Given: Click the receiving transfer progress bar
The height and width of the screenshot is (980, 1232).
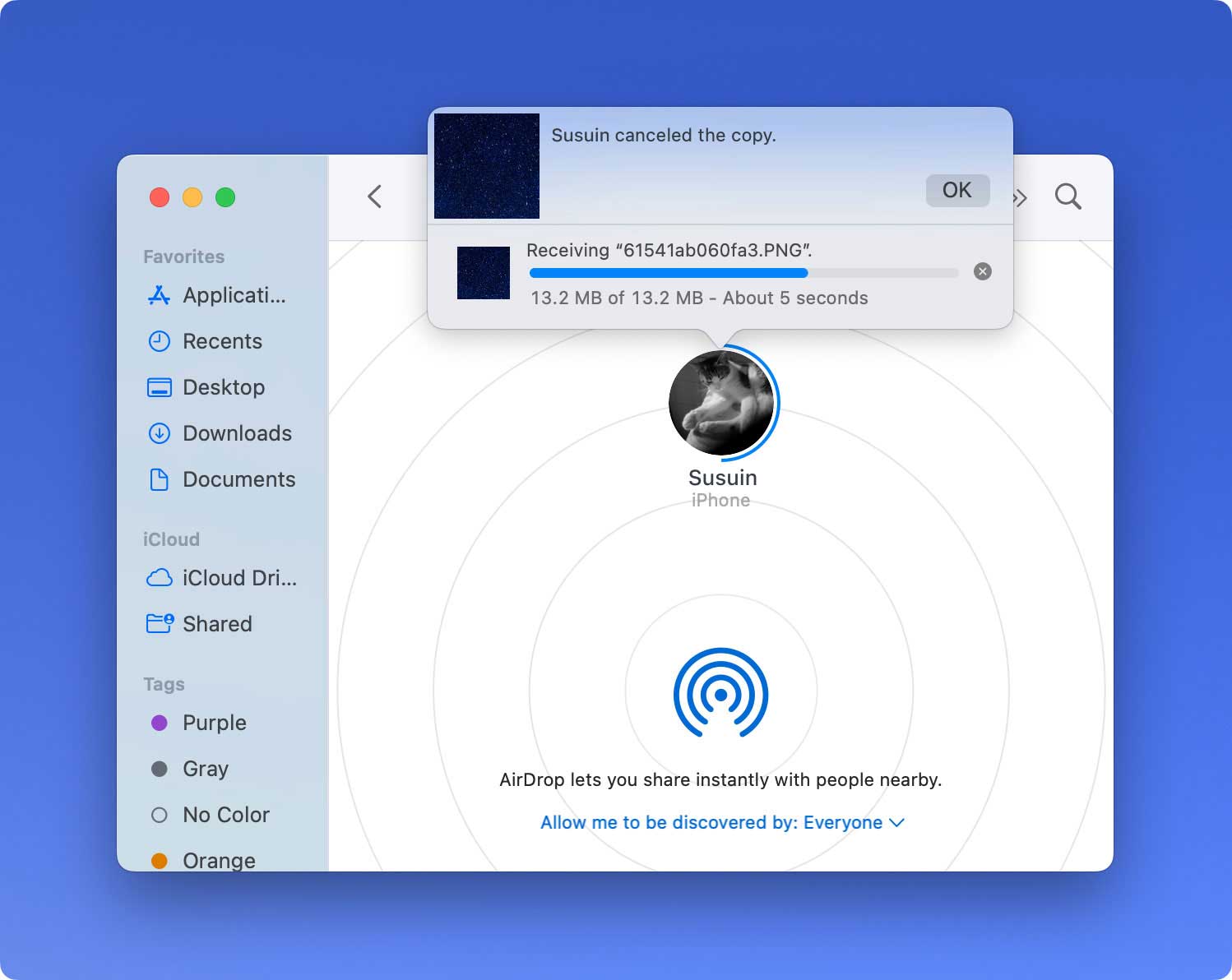Looking at the screenshot, I should 744,273.
